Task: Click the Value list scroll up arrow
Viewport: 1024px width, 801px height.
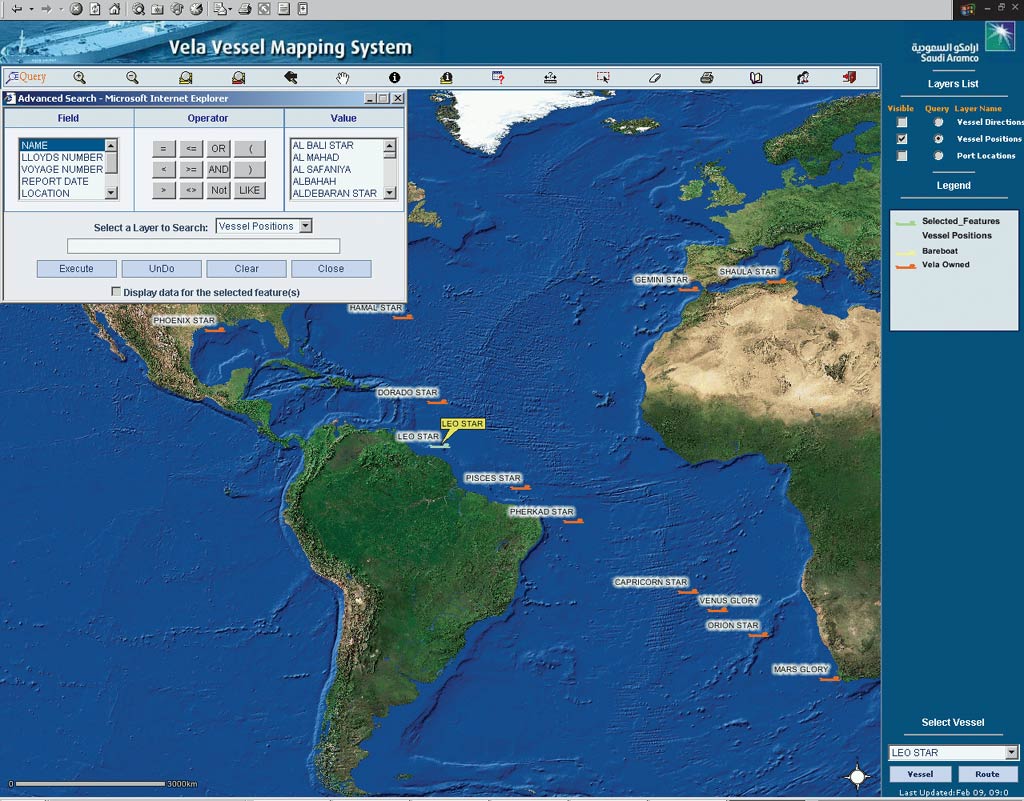Action: 390,145
